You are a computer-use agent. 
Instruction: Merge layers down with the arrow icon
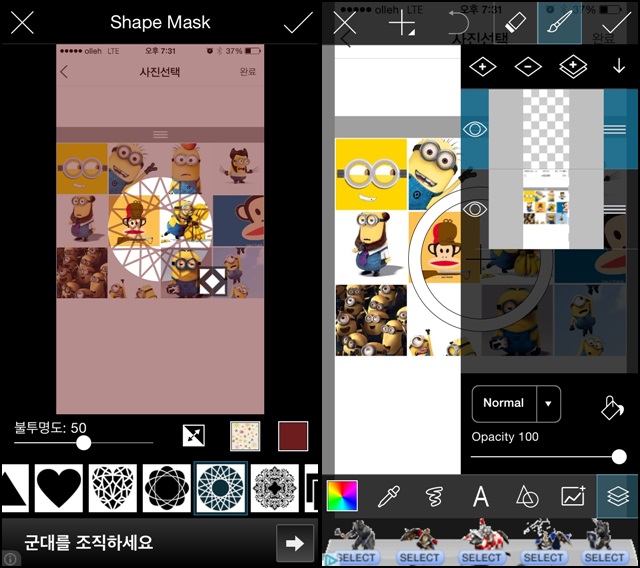(619, 66)
